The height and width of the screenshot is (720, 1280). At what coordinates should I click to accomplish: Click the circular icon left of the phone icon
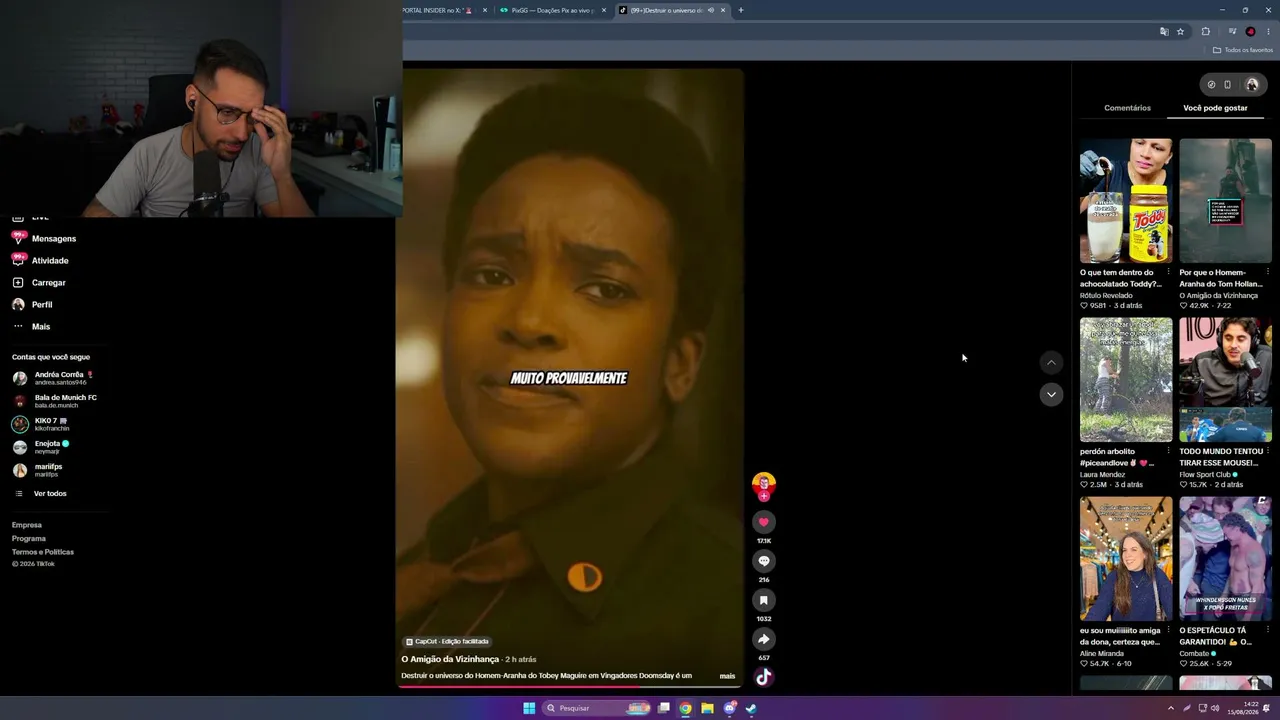(1211, 85)
